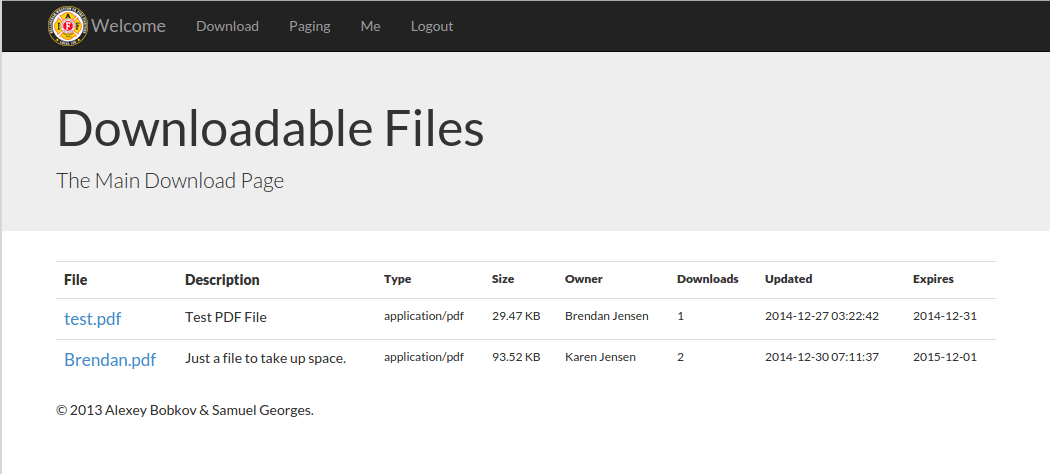This screenshot has height=474, width=1050.
Task: Download the test.pdf file
Action: click(92, 319)
